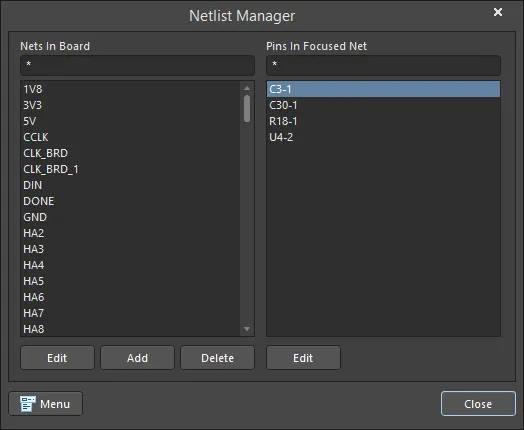Close the Netlist Manager via X icon
524x430 pixels.
tap(498, 12)
